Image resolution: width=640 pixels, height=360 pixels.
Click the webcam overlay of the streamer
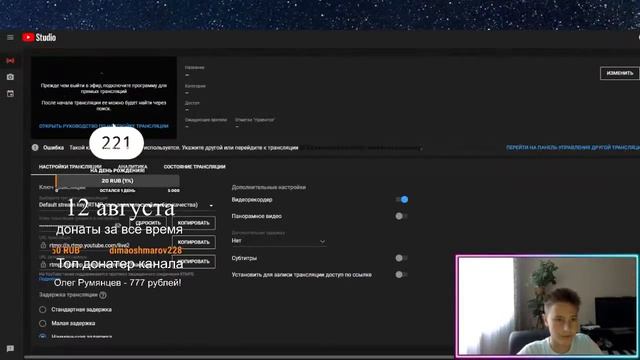[547, 306]
